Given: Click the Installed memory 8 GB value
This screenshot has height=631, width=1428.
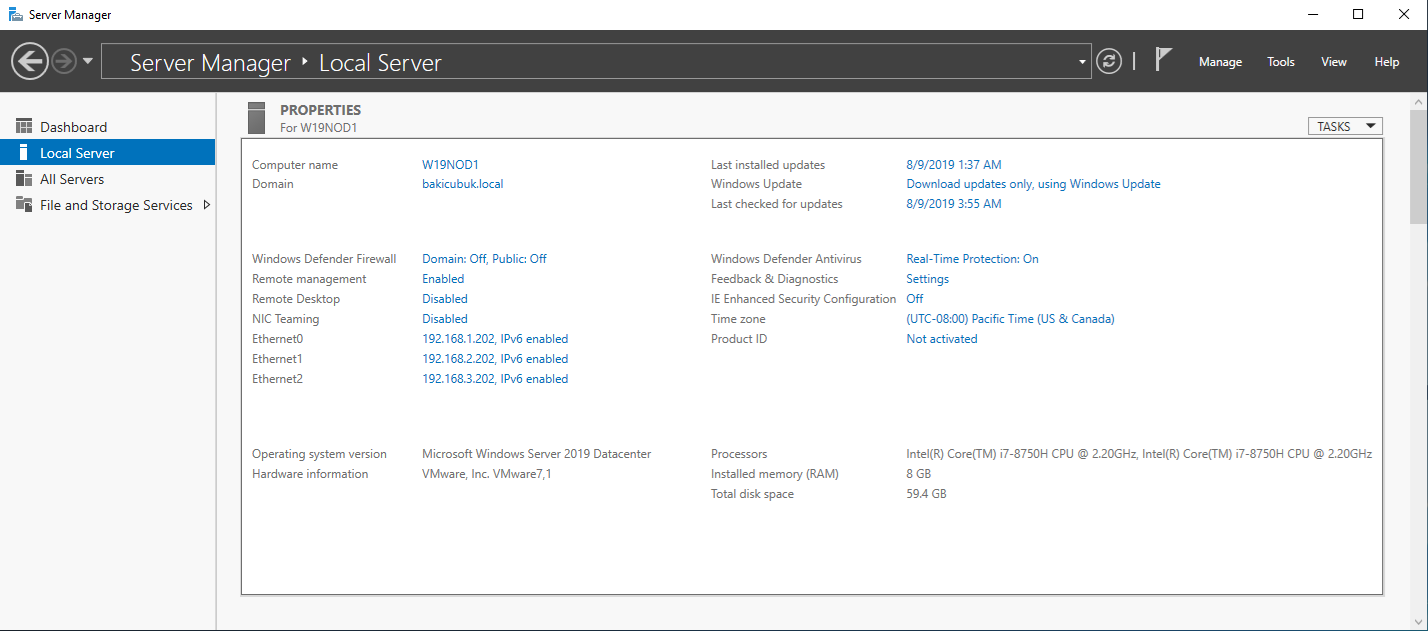Looking at the screenshot, I should click(918, 474).
